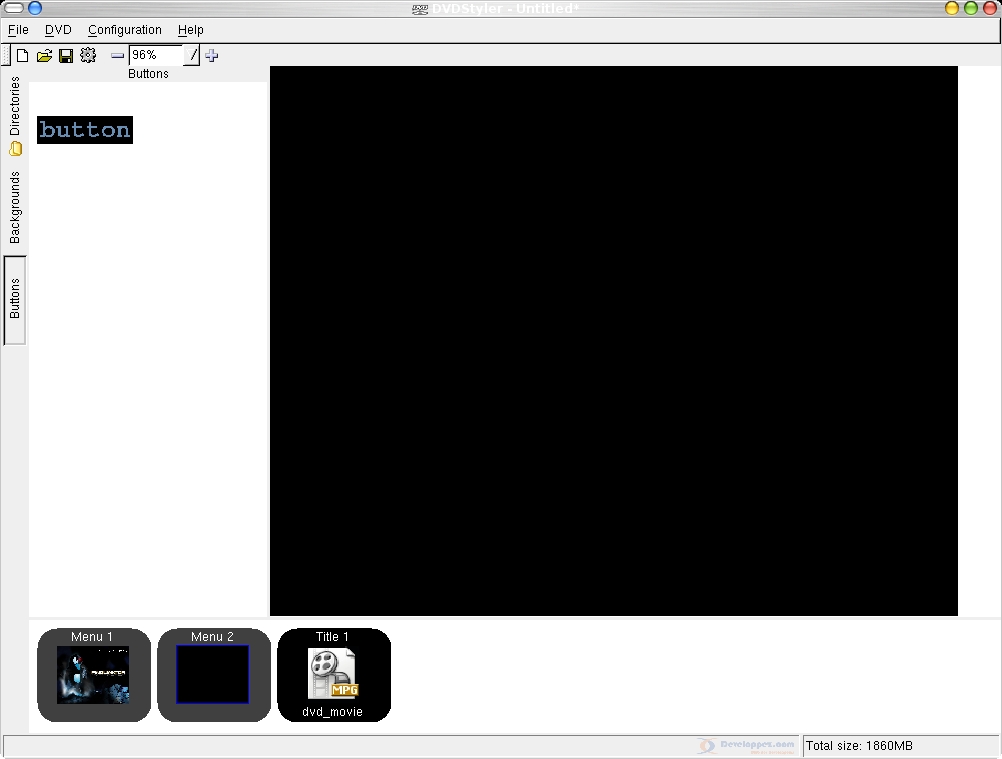The height and width of the screenshot is (759, 1002).
Task: Select the Buttons side tab
Action: 15,299
